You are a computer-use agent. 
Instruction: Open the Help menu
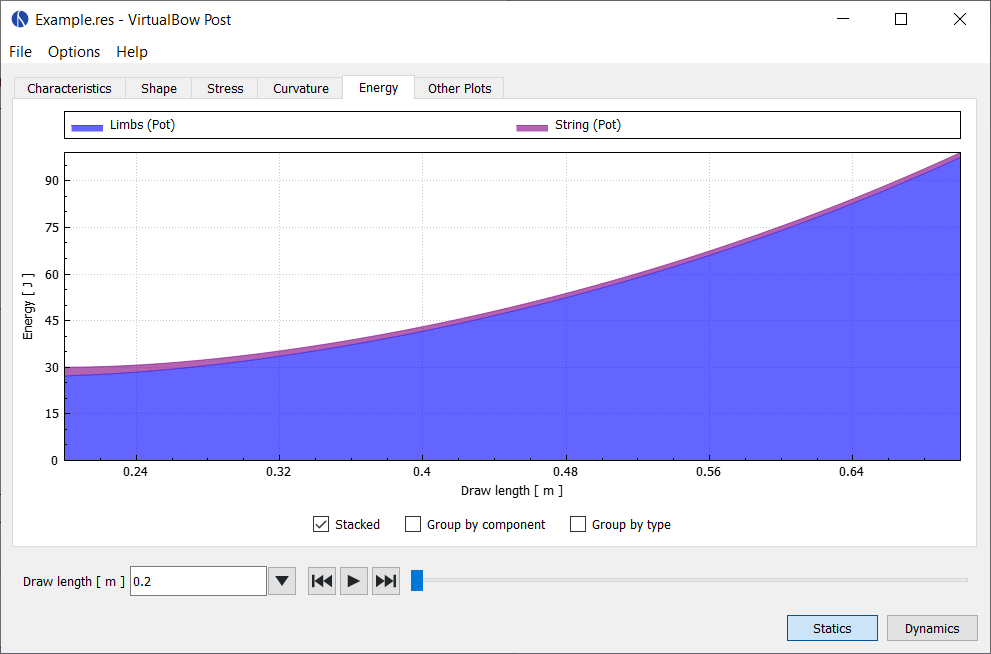click(132, 52)
